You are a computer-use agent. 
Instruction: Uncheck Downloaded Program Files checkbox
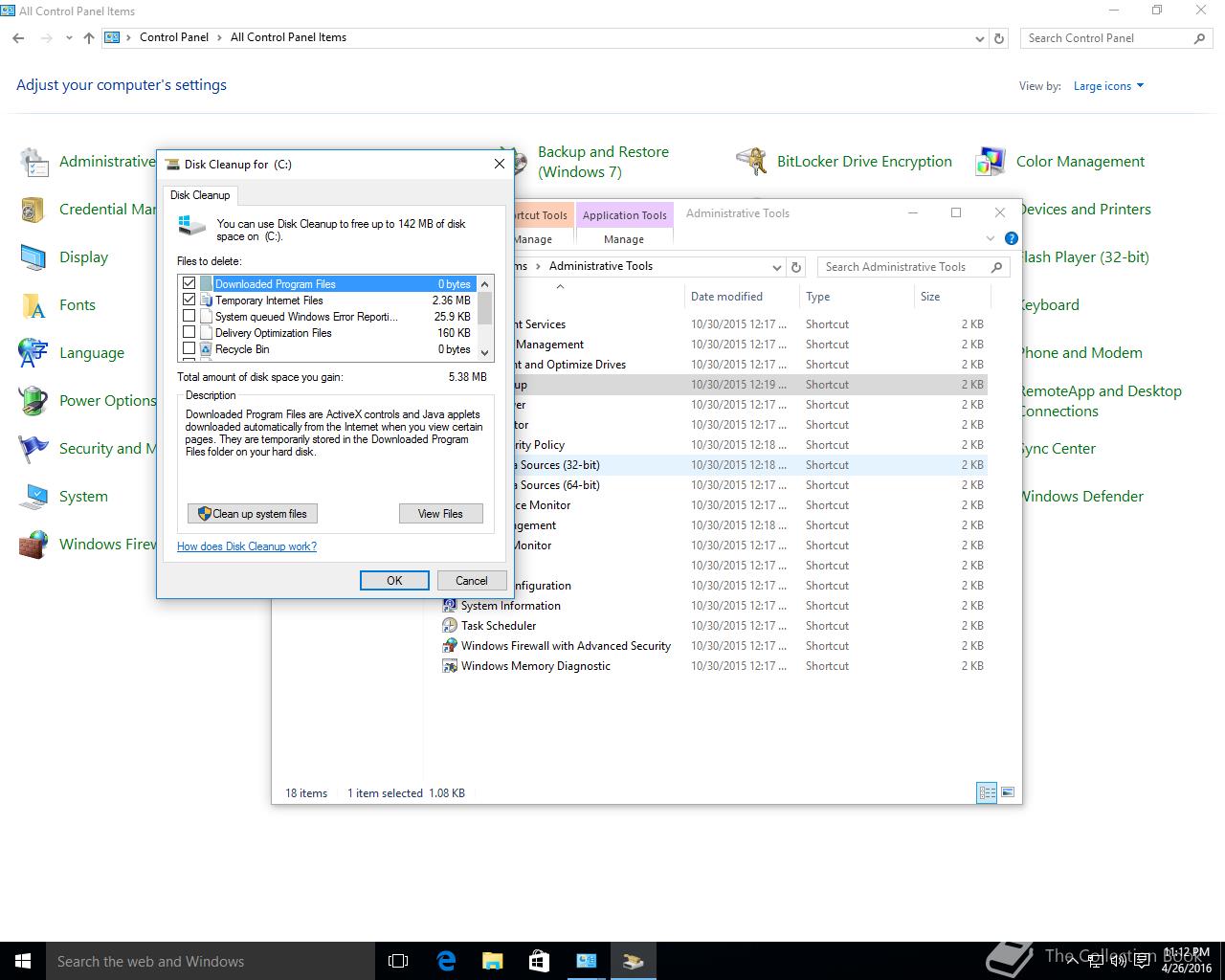point(189,283)
